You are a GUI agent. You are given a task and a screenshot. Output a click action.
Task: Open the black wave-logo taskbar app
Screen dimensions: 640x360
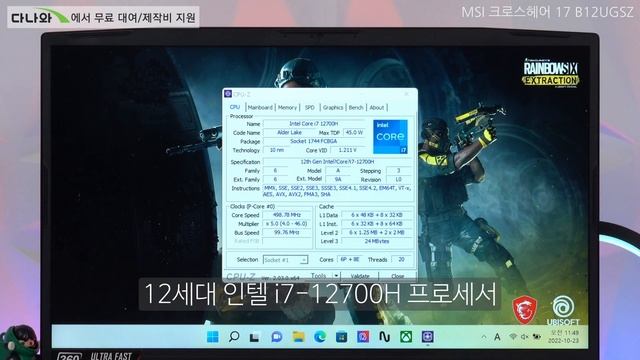click(384, 337)
